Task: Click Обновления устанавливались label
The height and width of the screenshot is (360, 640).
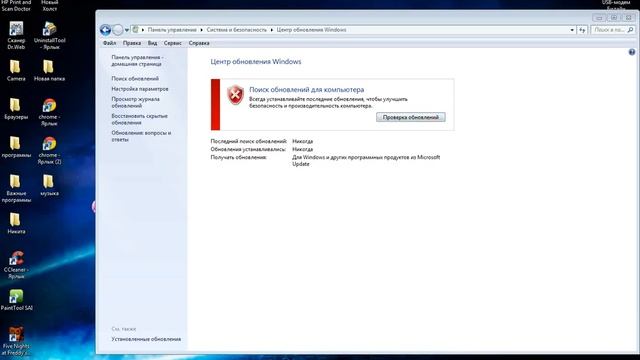Action: [248, 149]
